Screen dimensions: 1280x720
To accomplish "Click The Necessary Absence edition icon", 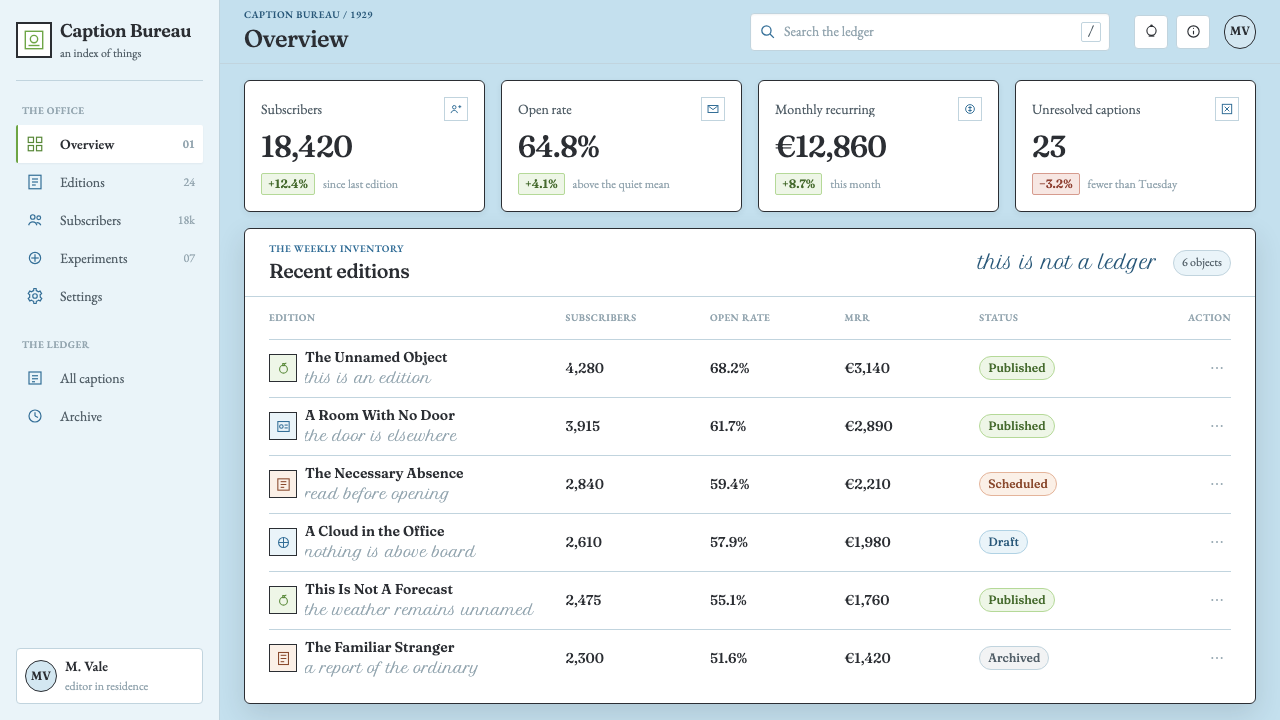I will [x=283, y=484].
